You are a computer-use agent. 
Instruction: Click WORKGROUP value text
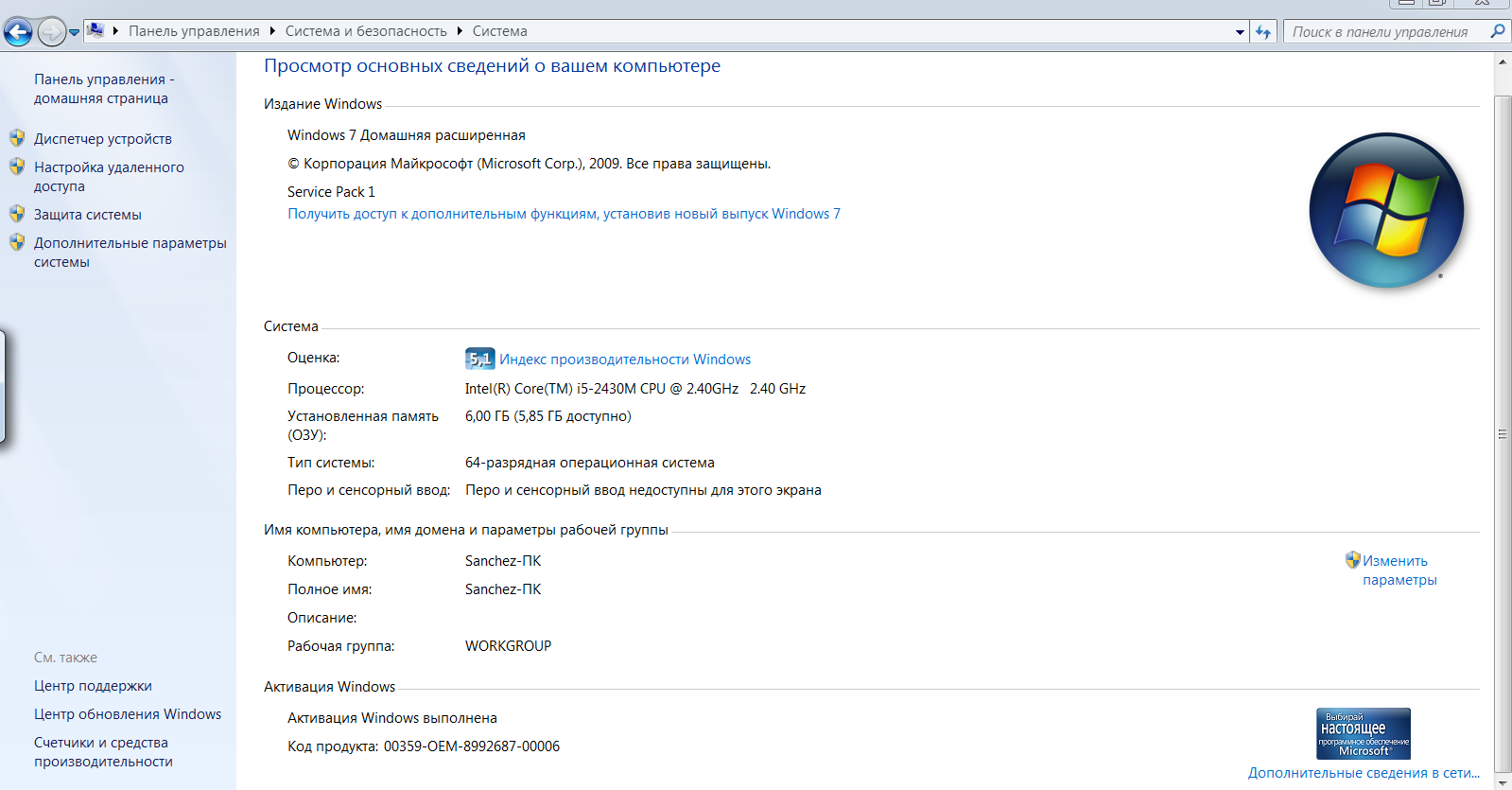508,646
